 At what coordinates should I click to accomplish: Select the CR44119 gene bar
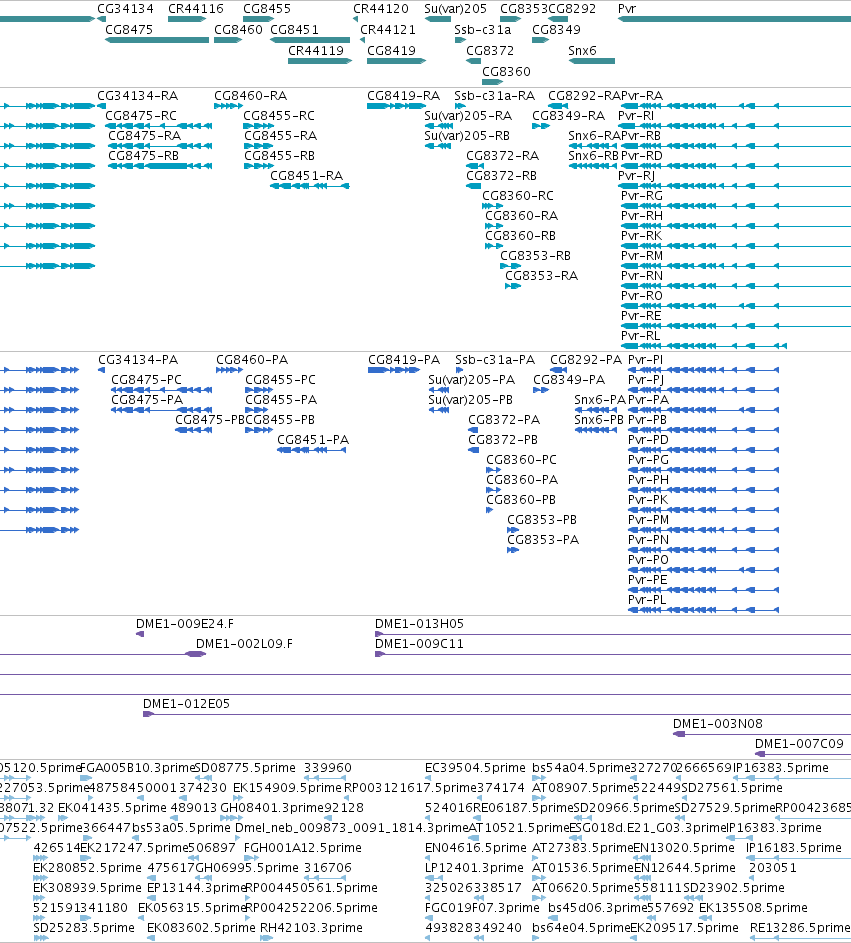[x=320, y=61]
